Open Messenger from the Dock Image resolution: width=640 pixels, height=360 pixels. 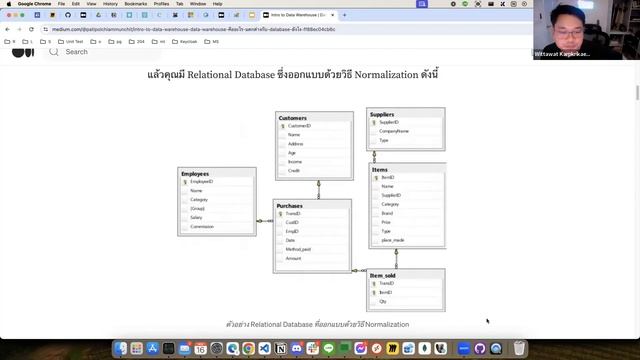tap(360, 349)
